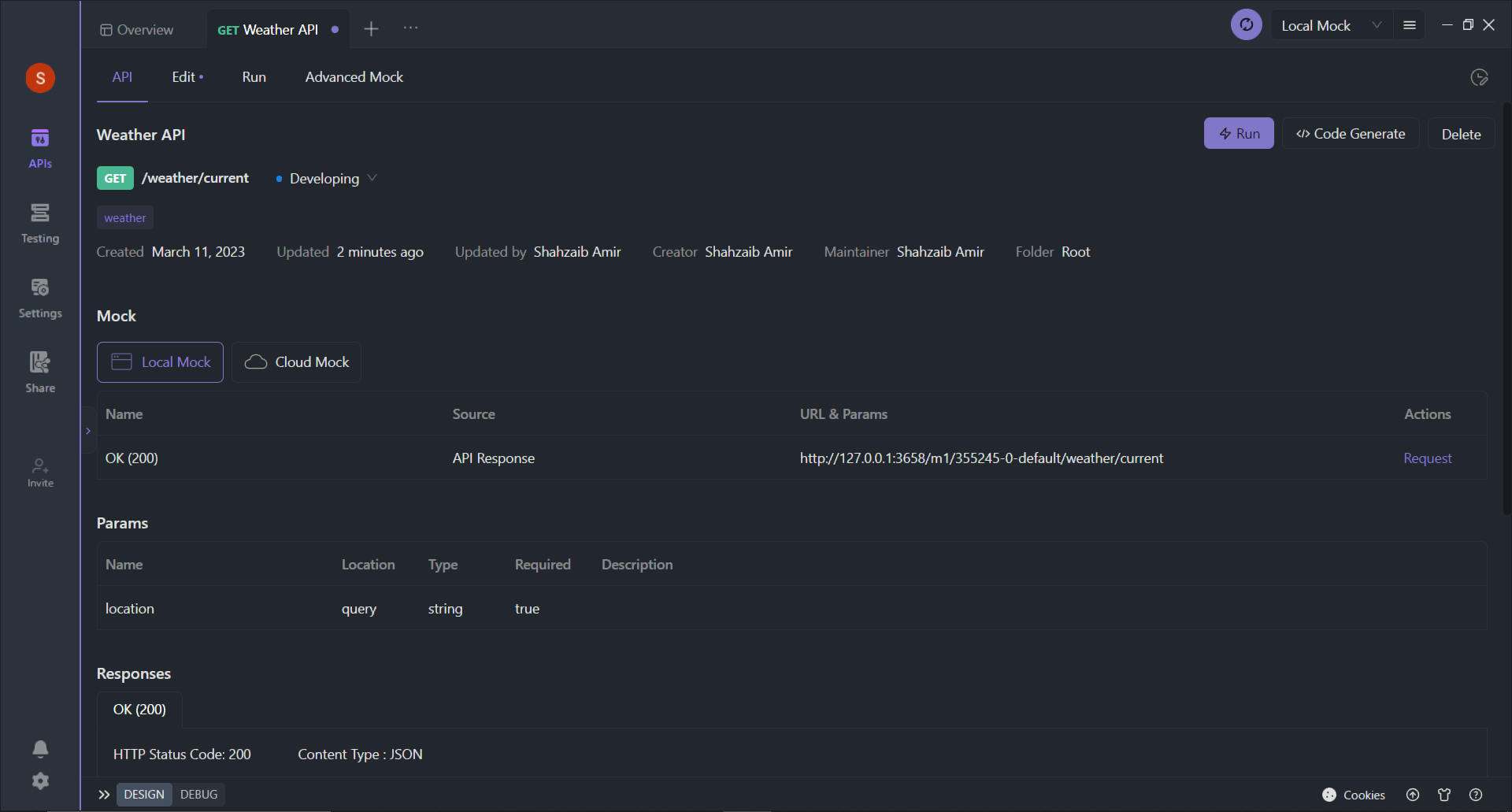Image resolution: width=1512 pixels, height=812 pixels.
Task: Click the Code Generate button
Action: pyautogui.click(x=1351, y=134)
